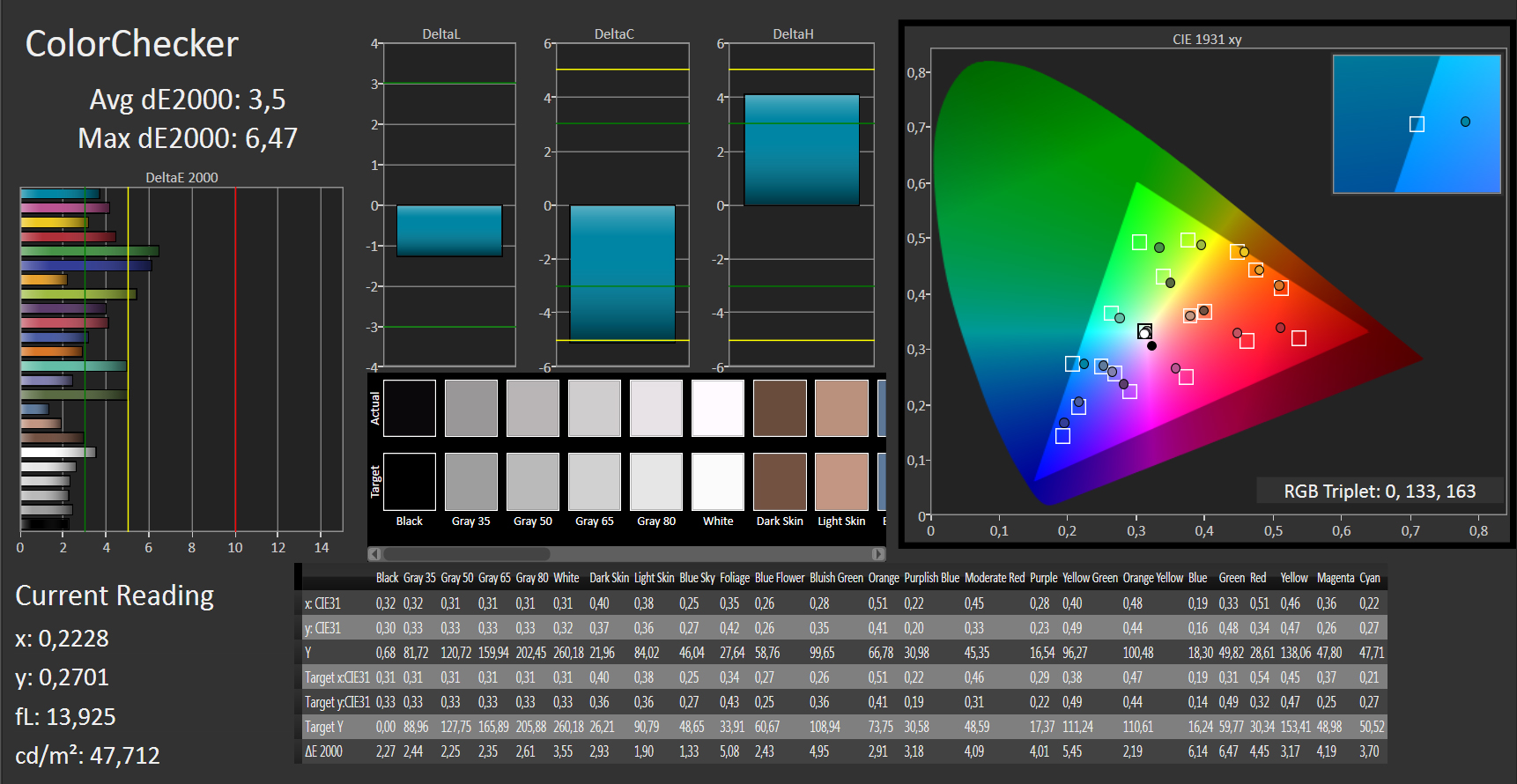Select the Actual Gray 65 swatch
The height and width of the screenshot is (784, 1517).
(595, 408)
